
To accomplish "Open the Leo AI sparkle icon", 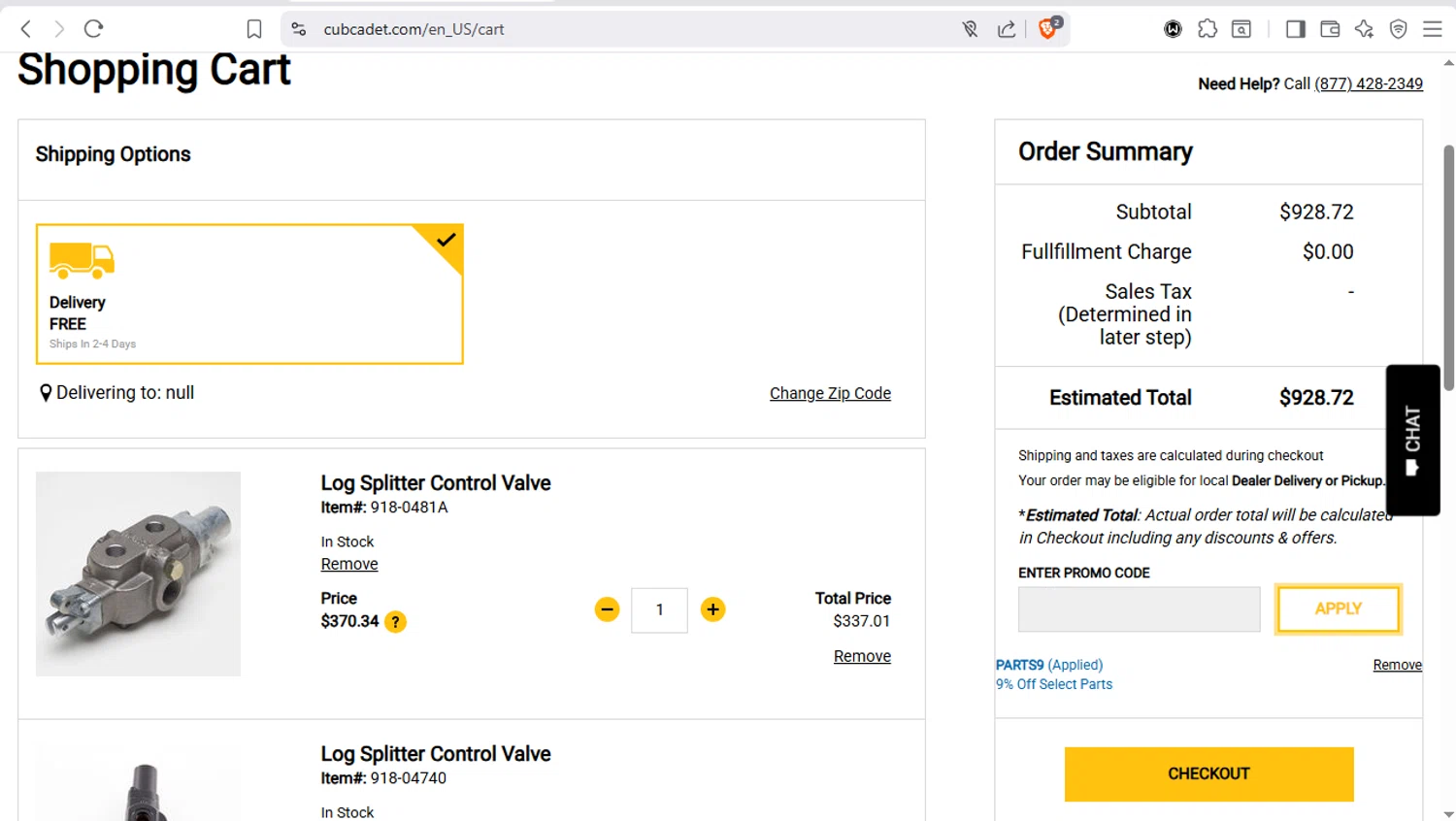I will (x=1364, y=29).
